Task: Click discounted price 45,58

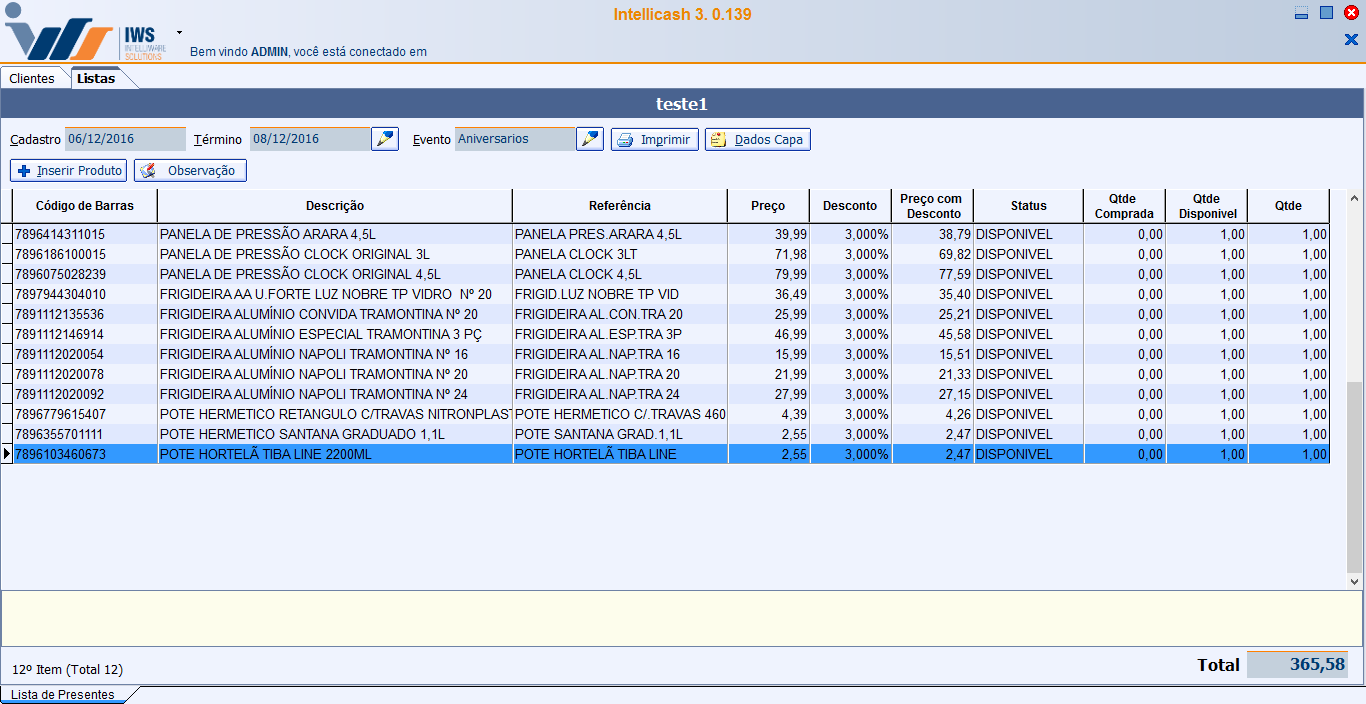Action: pyautogui.click(x=931, y=334)
